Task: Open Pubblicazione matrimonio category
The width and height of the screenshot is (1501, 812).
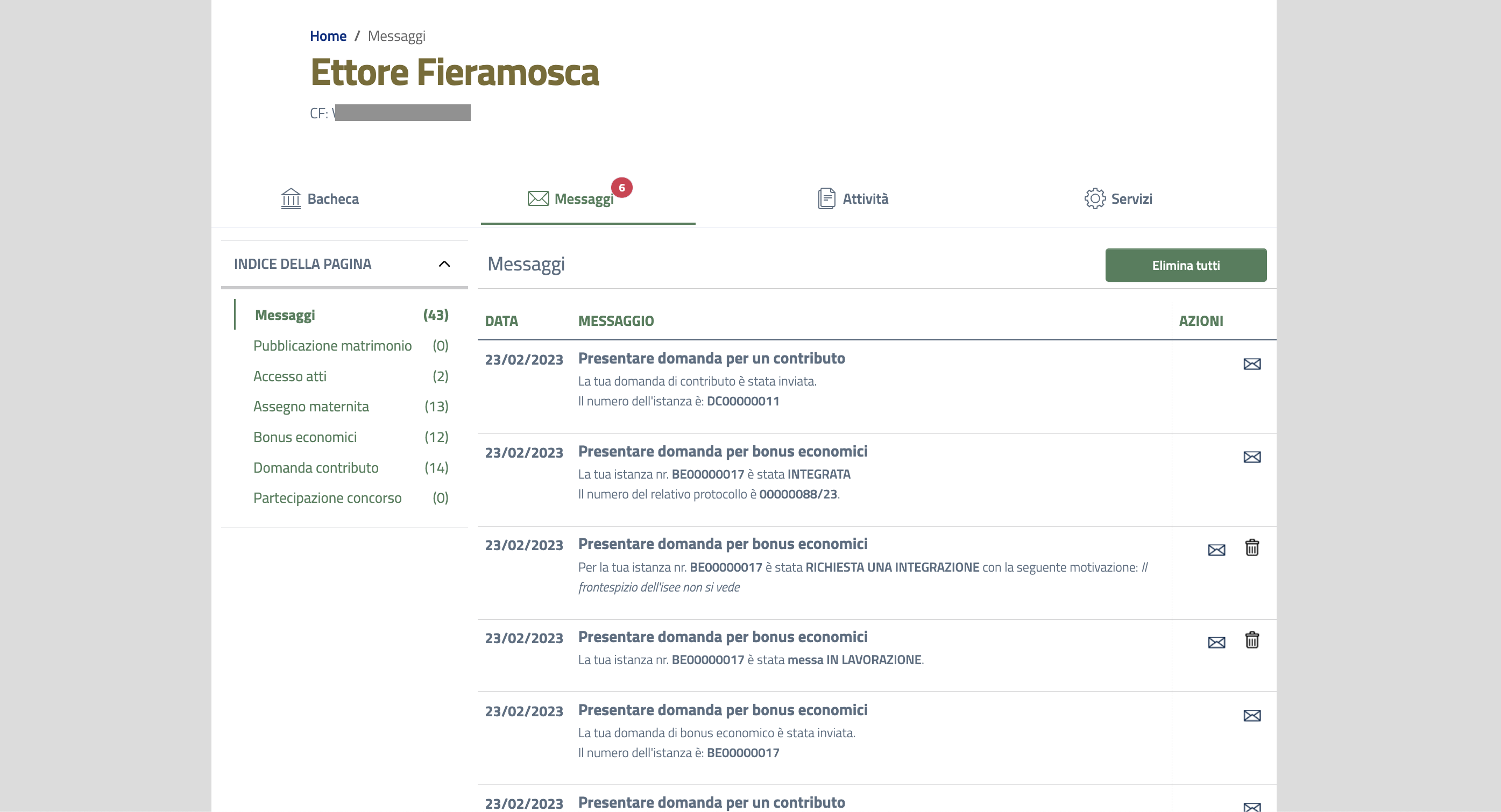Action: 332,345
